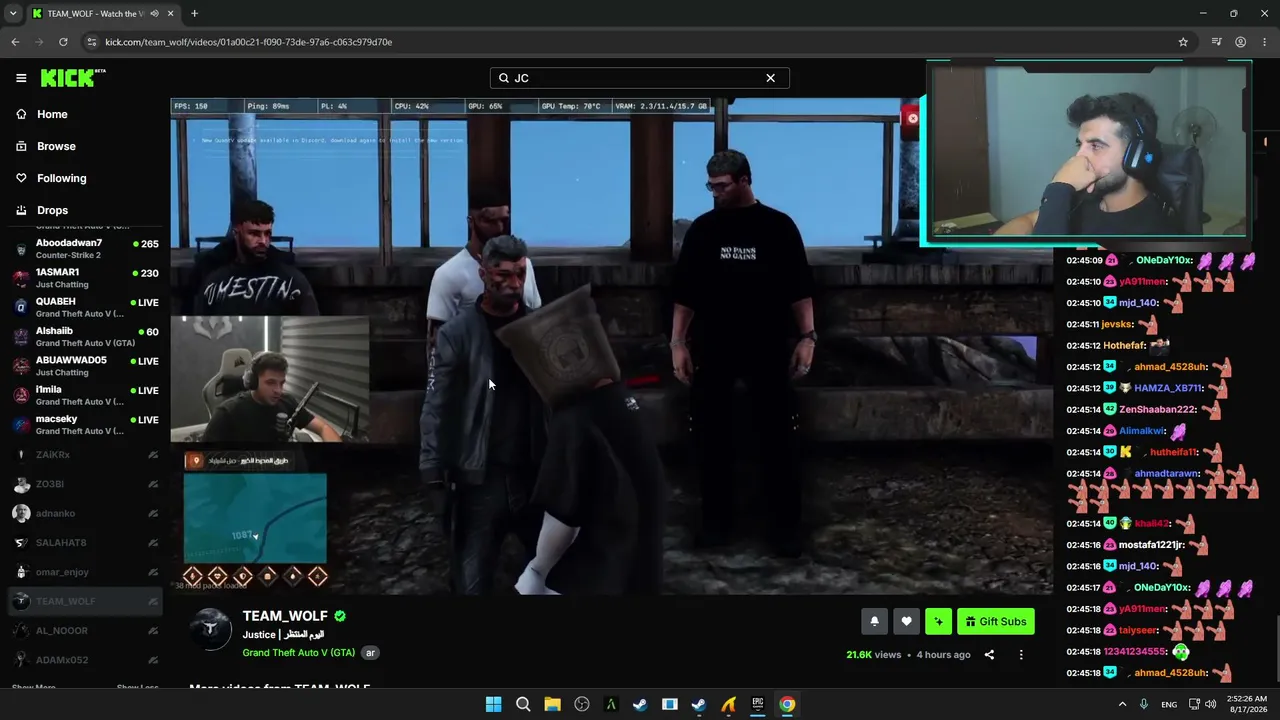Open QUABEH channel in sidebar

85,307
